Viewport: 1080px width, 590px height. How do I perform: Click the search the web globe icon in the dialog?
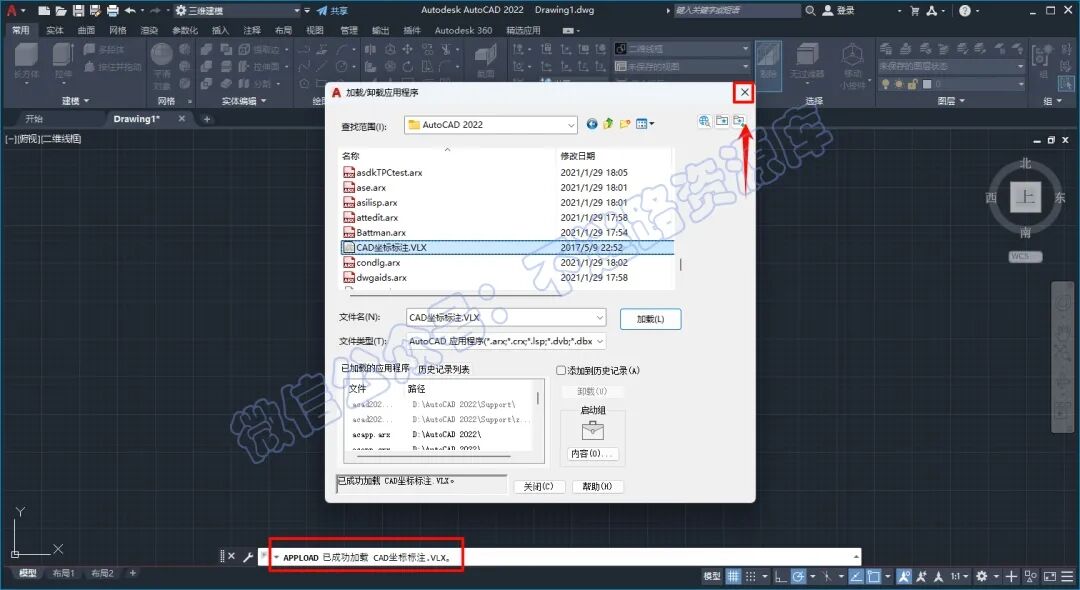coord(704,121)
